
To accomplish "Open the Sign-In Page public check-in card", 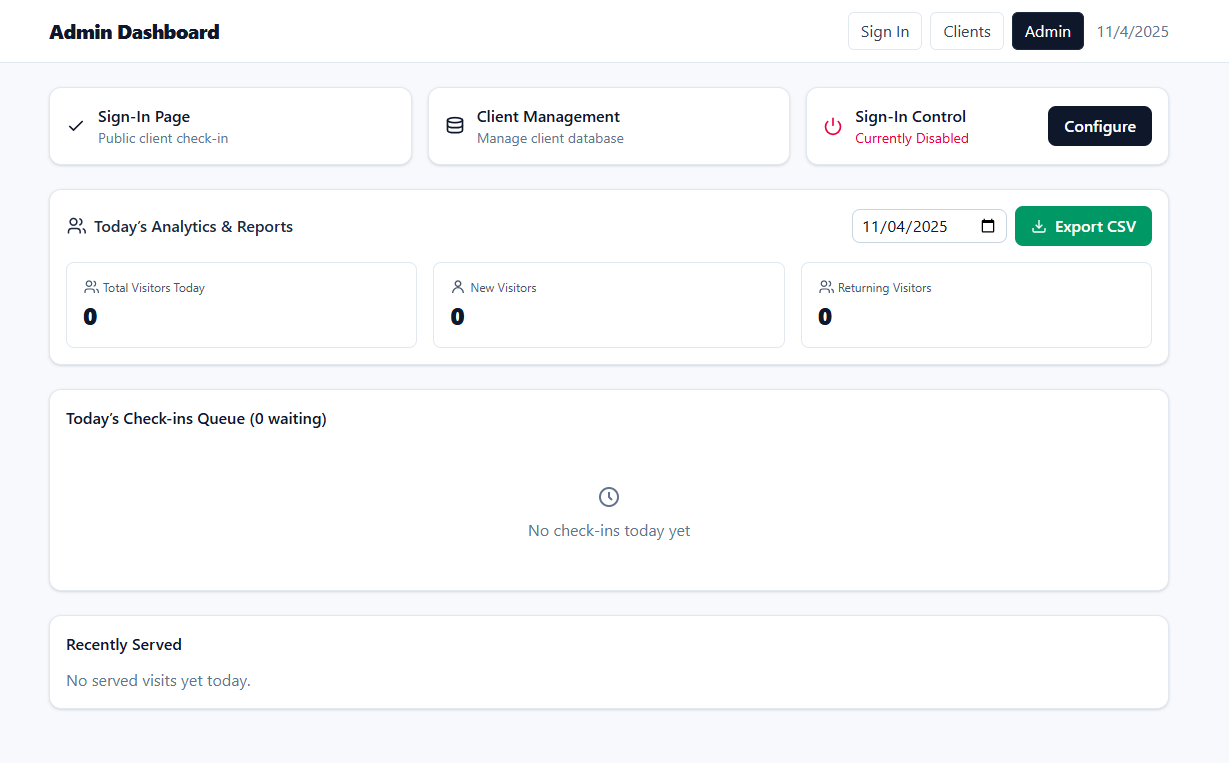I will [230, 126].
